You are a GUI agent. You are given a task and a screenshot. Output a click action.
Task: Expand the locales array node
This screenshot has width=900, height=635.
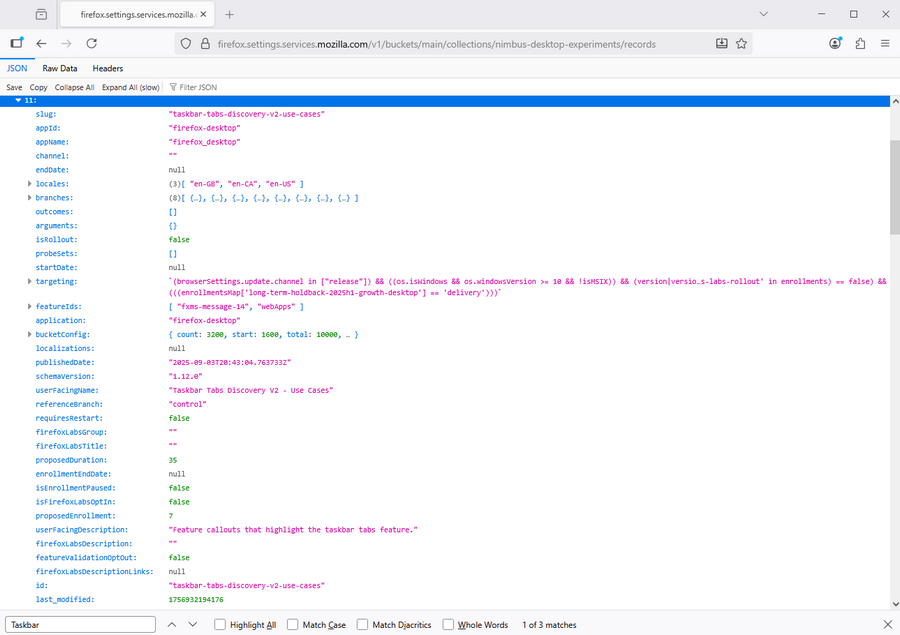point(29,184)
